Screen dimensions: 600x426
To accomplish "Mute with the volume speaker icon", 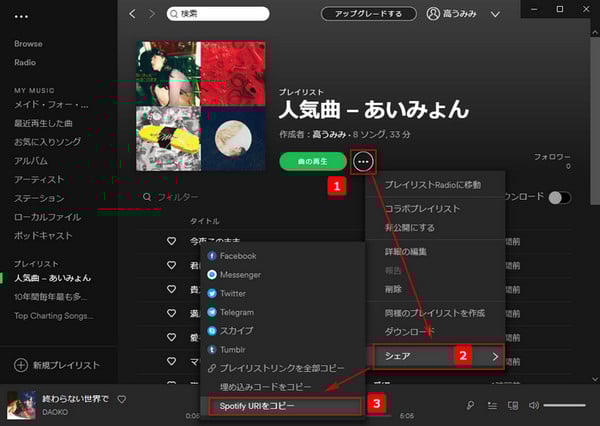I will click(x=533, y=405).
